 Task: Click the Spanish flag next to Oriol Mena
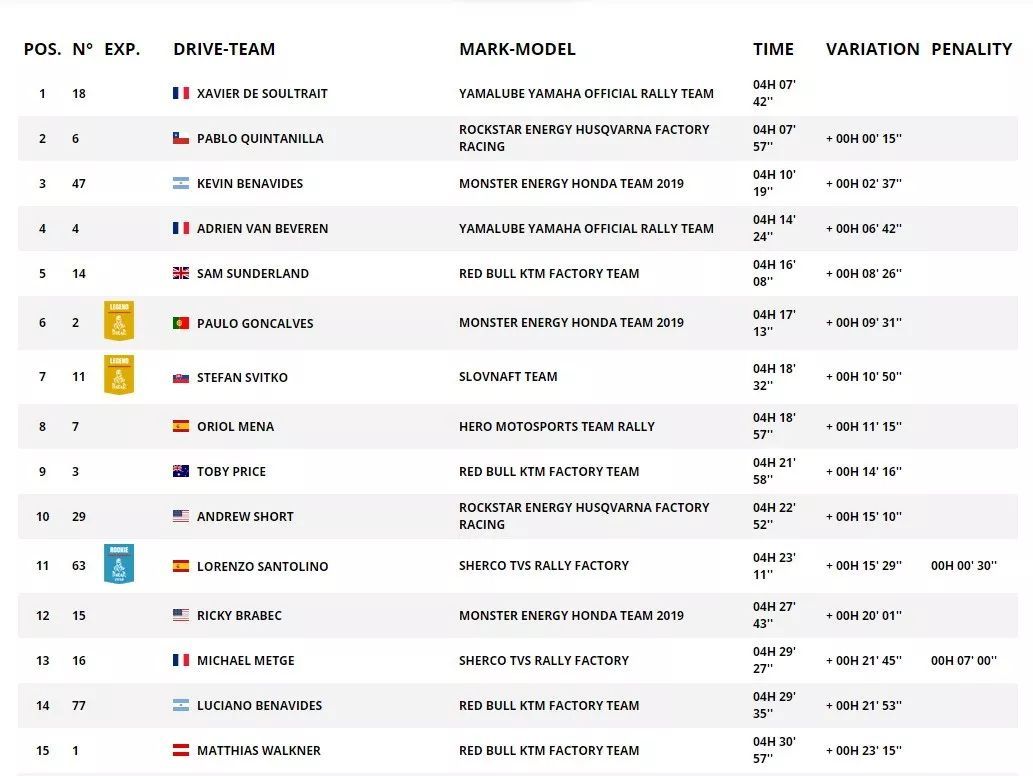click(x=181, y=426)
